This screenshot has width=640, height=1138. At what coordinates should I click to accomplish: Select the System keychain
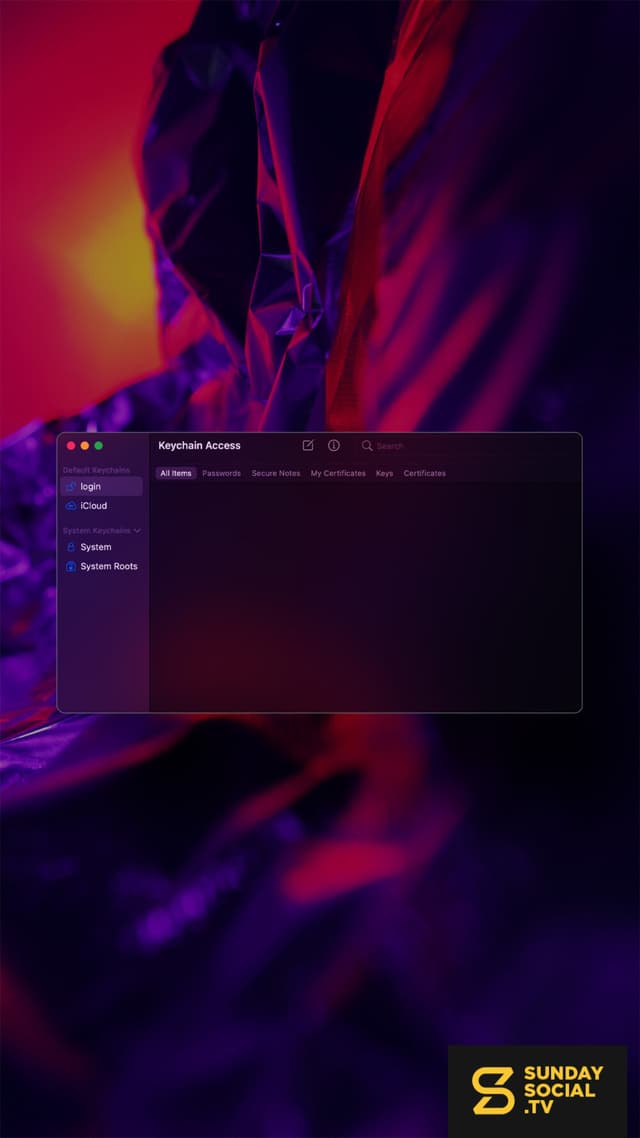coord(101,547)
